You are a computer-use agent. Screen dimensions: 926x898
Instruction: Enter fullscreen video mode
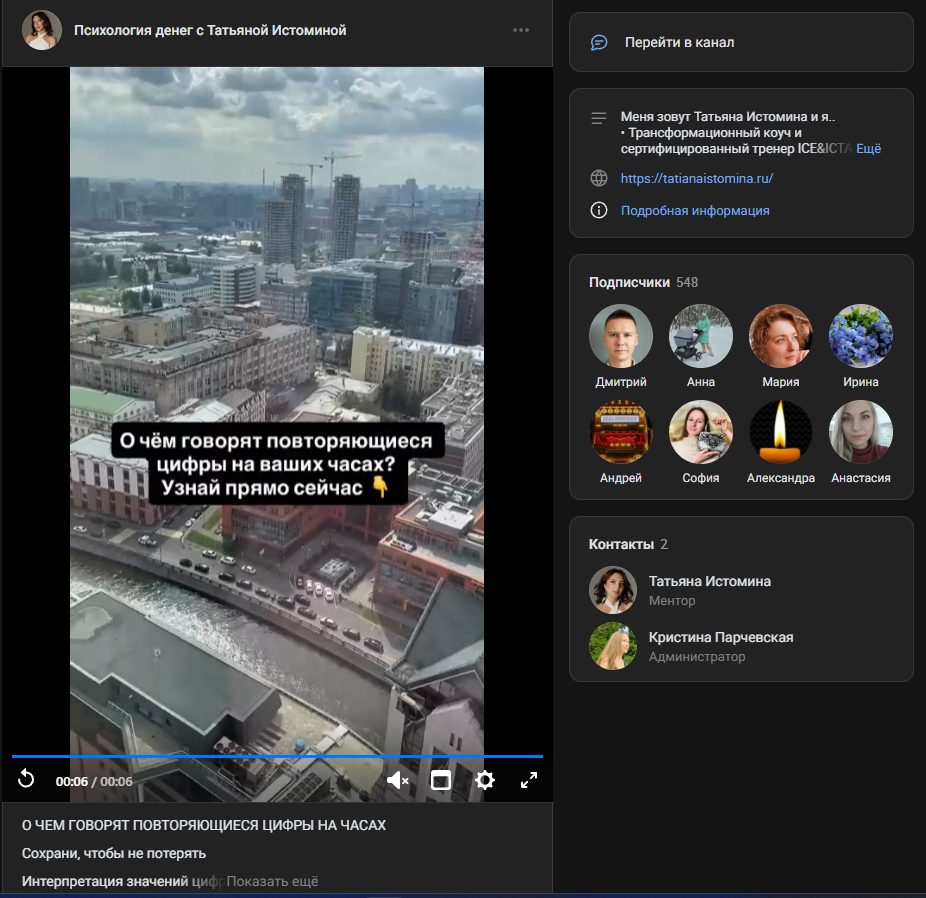click(529, 781)
